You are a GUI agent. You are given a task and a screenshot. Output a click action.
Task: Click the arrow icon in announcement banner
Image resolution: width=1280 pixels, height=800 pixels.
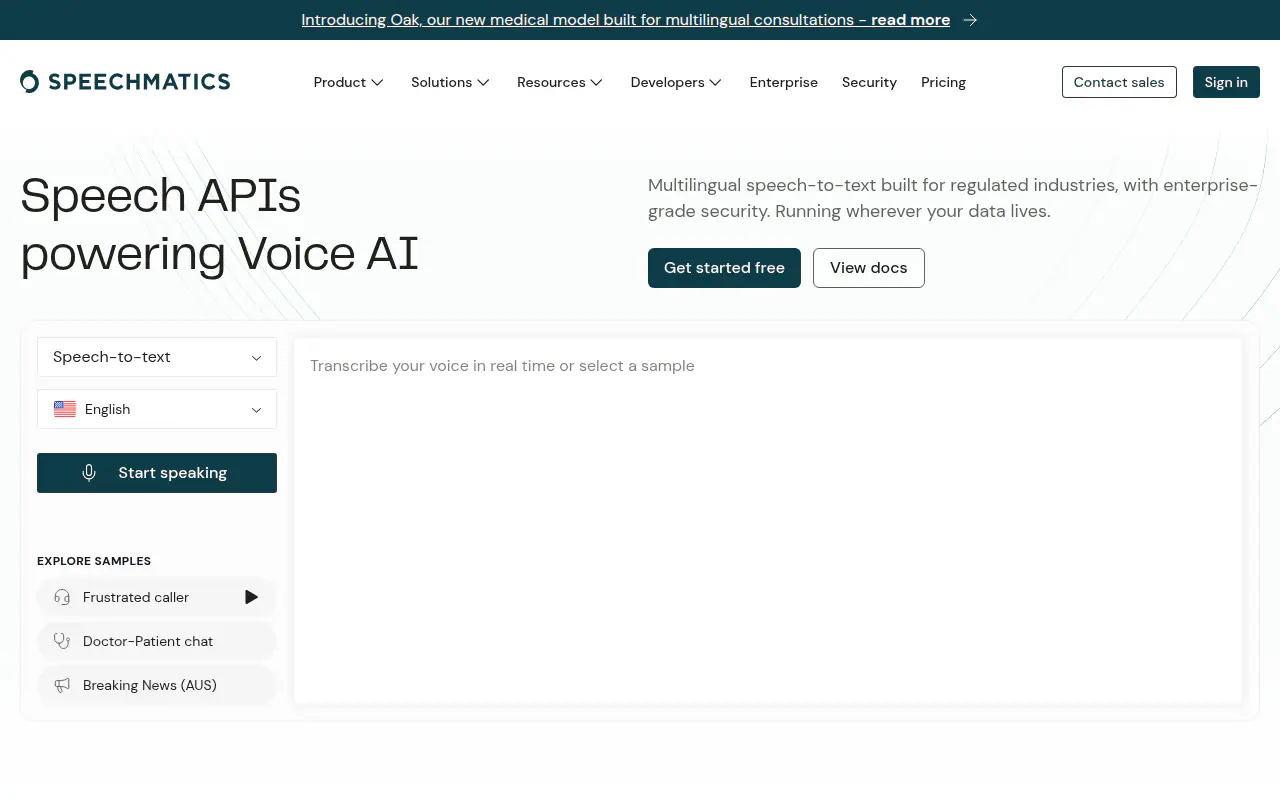coord(970,20)
